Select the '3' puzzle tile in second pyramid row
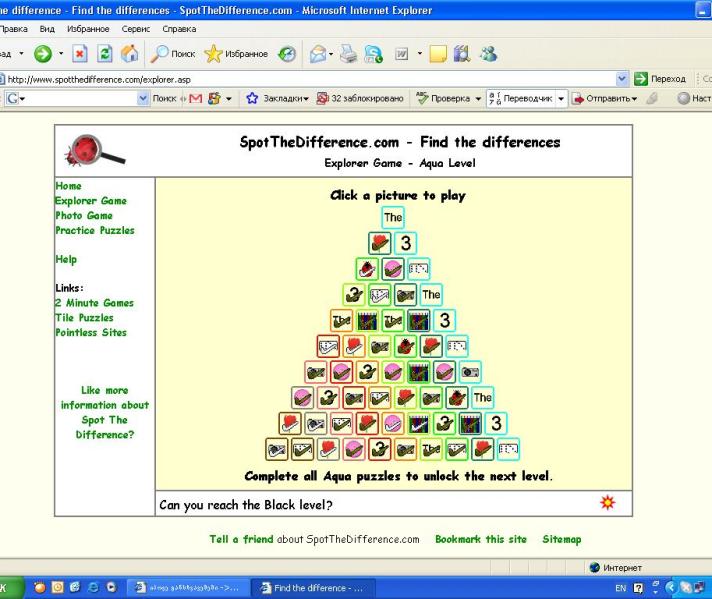Viewport: 712px width, 599px height. (405, 243)
